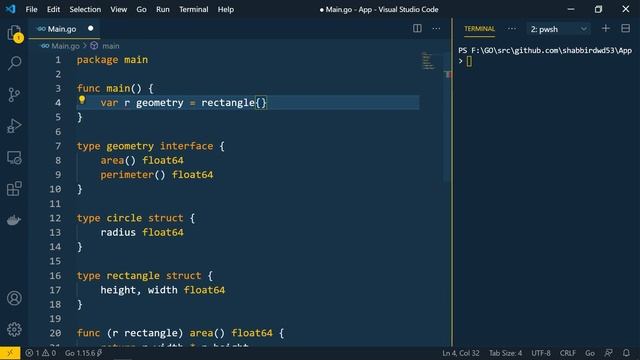Click 'package main' on line 1
Screen dimensions: 640x360
coord(112,60)
